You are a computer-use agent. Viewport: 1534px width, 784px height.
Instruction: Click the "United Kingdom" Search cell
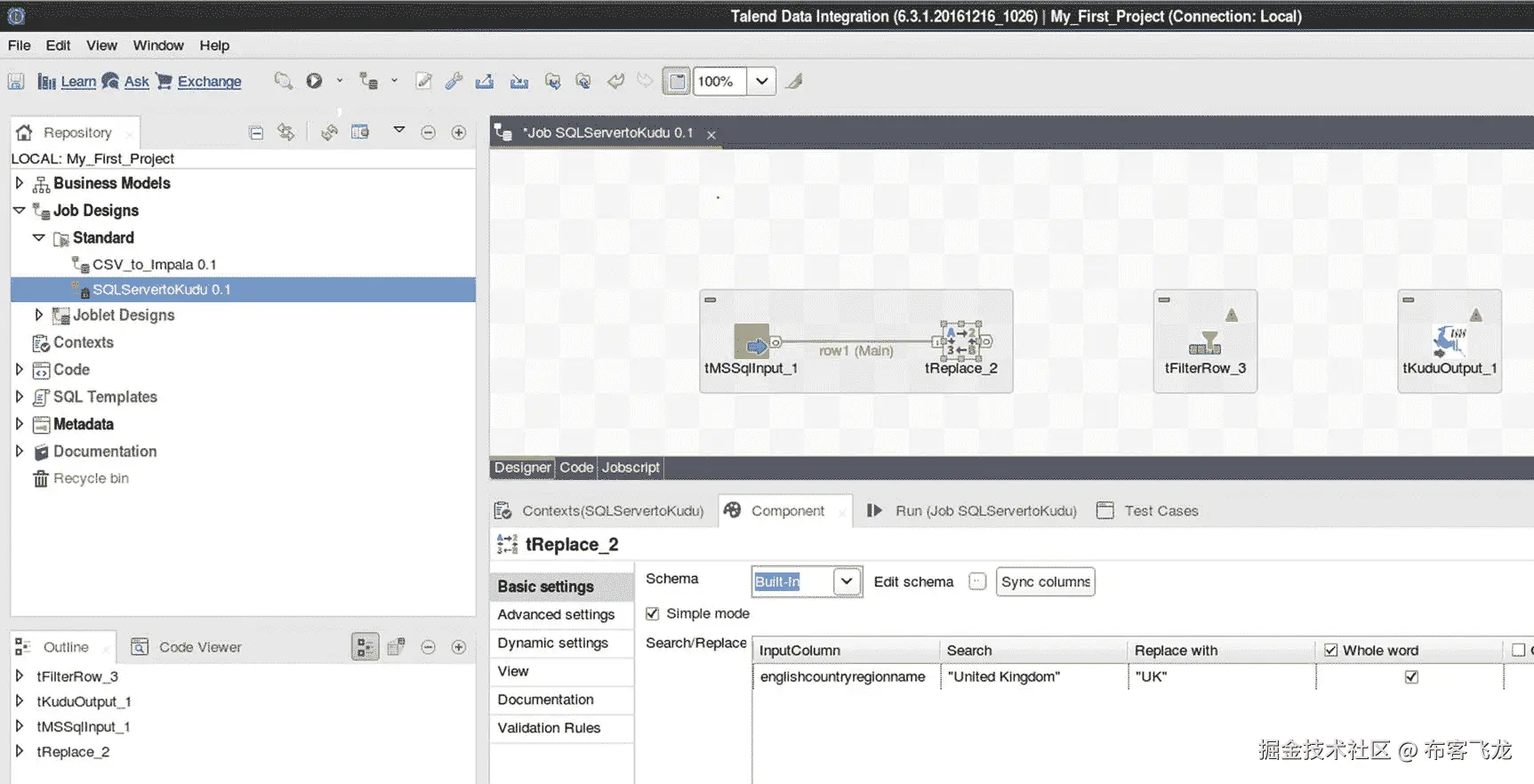coord(1034,677)
